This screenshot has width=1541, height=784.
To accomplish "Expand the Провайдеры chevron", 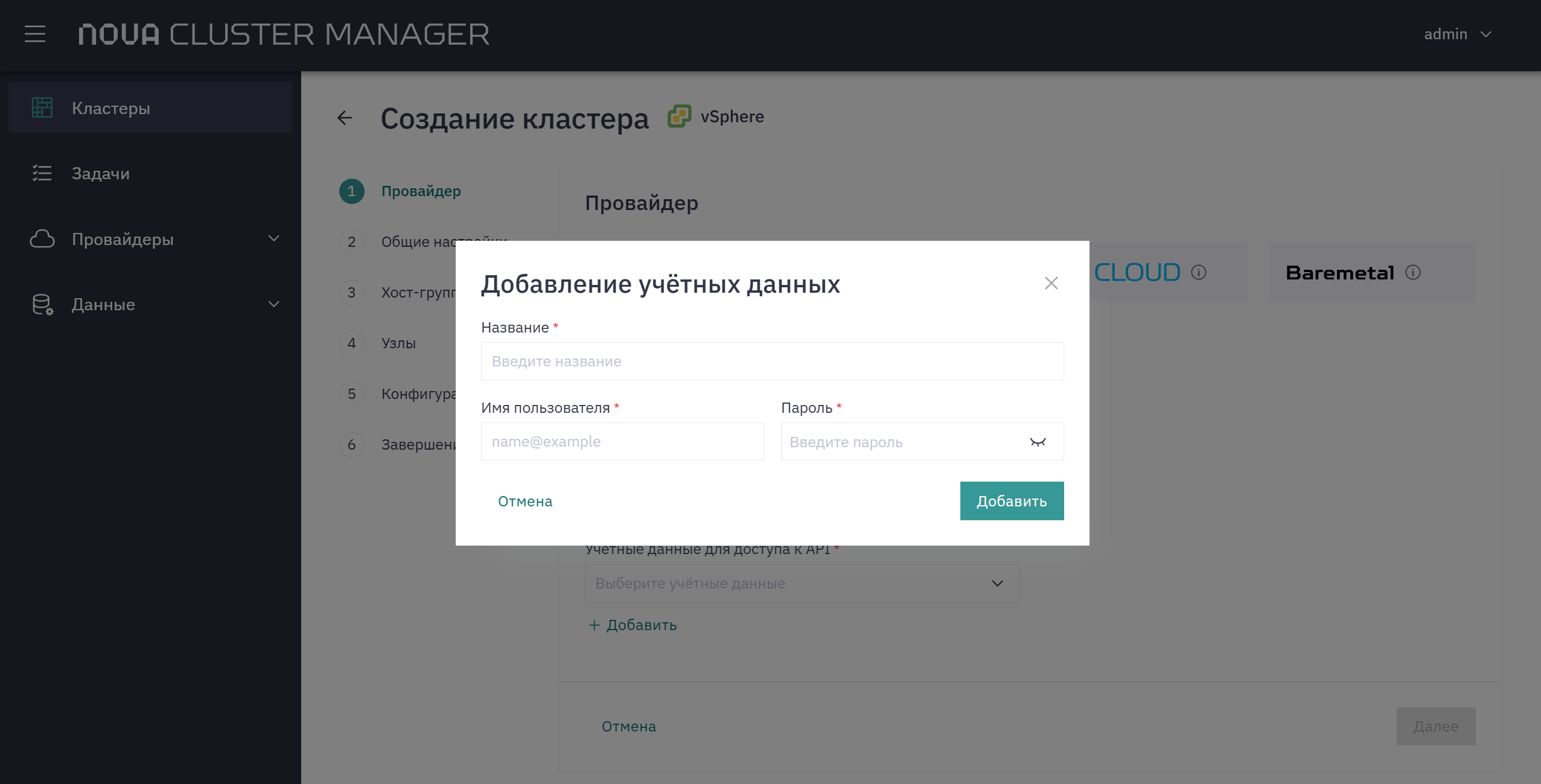I will click(274, 239).
